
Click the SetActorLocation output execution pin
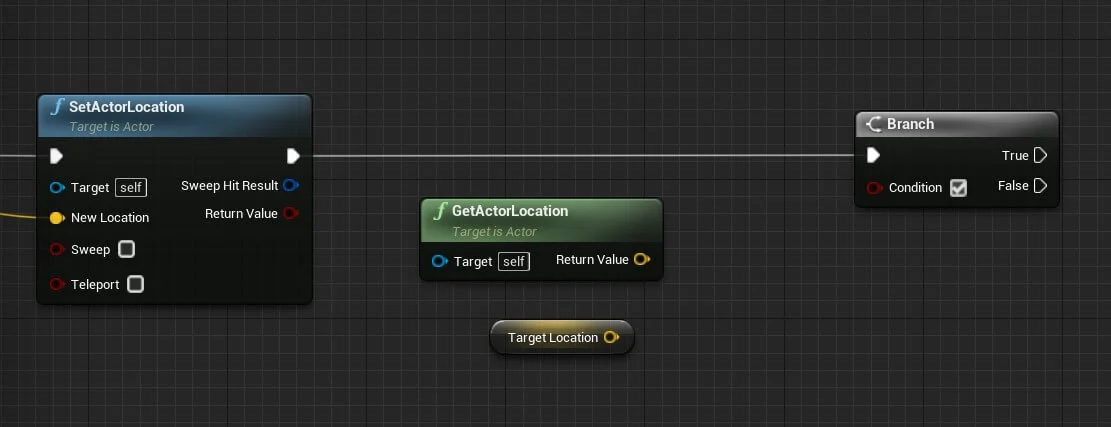pyautogui.click(x=293, y=156)
